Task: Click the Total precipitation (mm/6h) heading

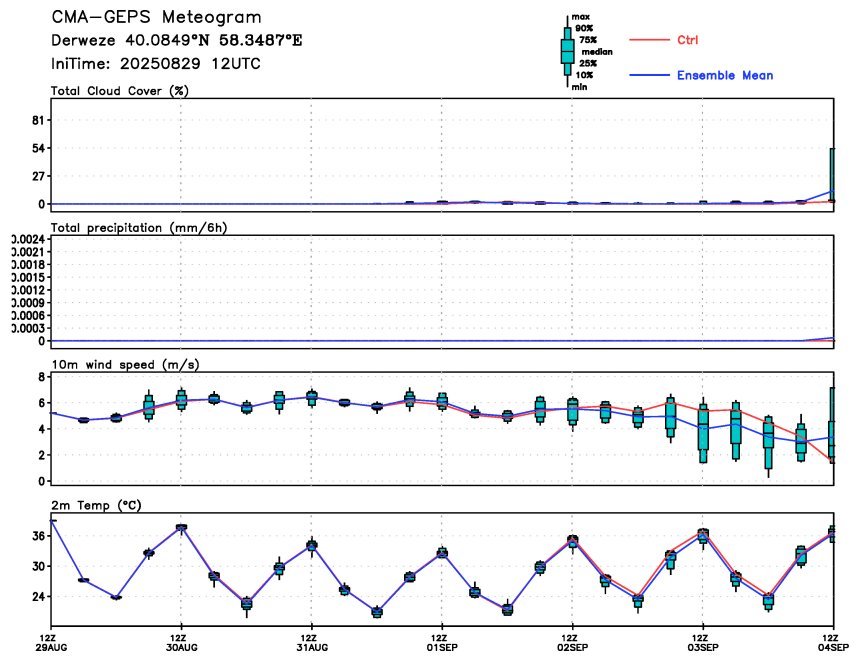Action: [x=139, y=228]
